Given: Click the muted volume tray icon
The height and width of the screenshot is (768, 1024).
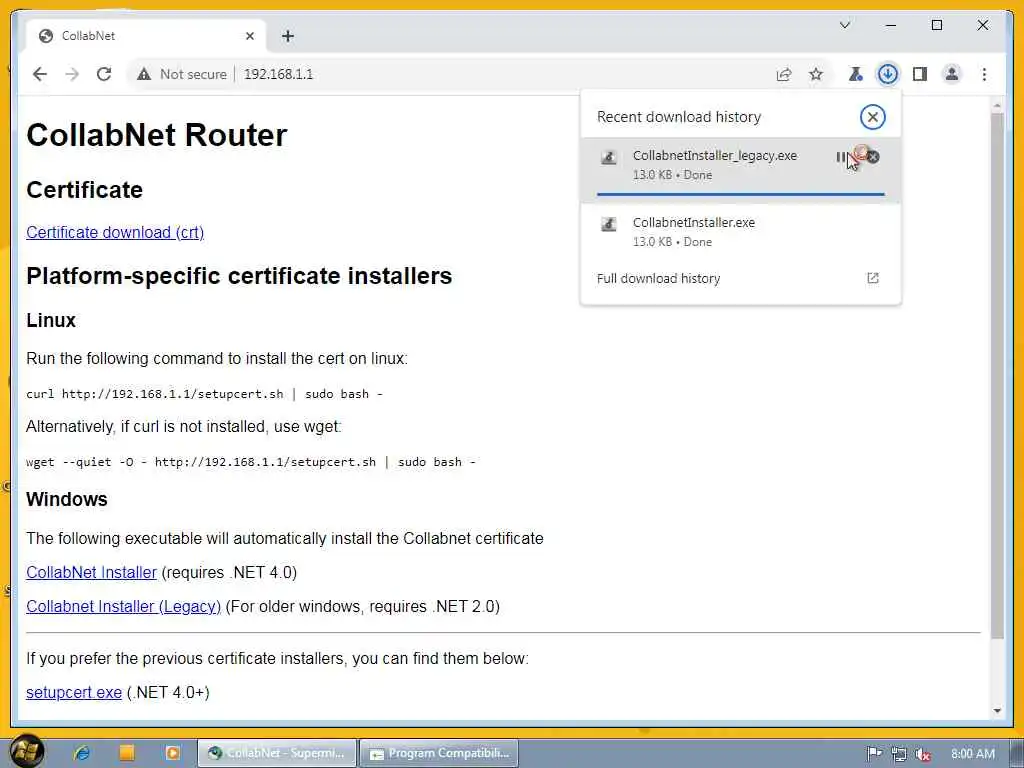Looking at the screenshot, I should pos(923,754).
